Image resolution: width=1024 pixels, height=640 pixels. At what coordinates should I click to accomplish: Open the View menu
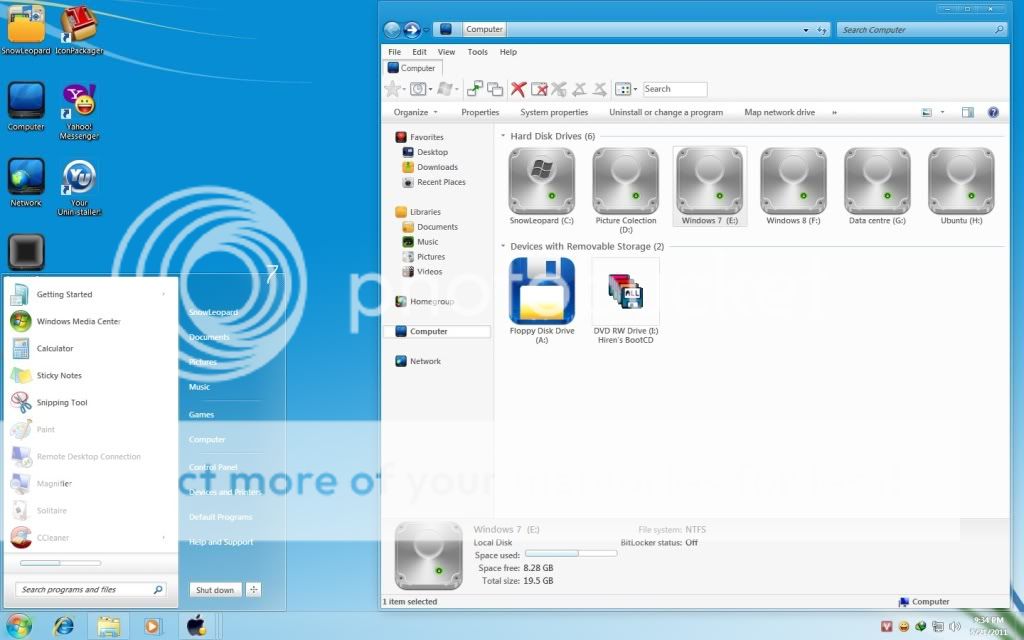point(446,52)
